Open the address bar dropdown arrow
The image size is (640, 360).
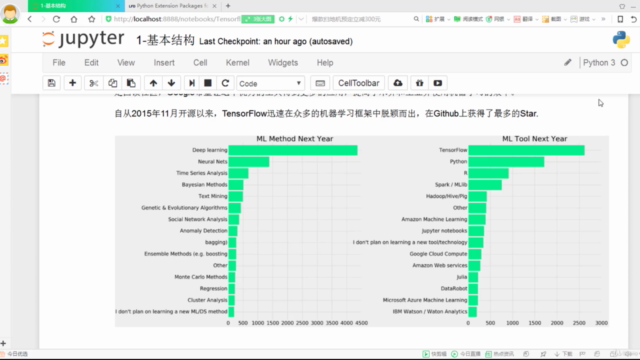pyautogui.click(x=301, y=19)
